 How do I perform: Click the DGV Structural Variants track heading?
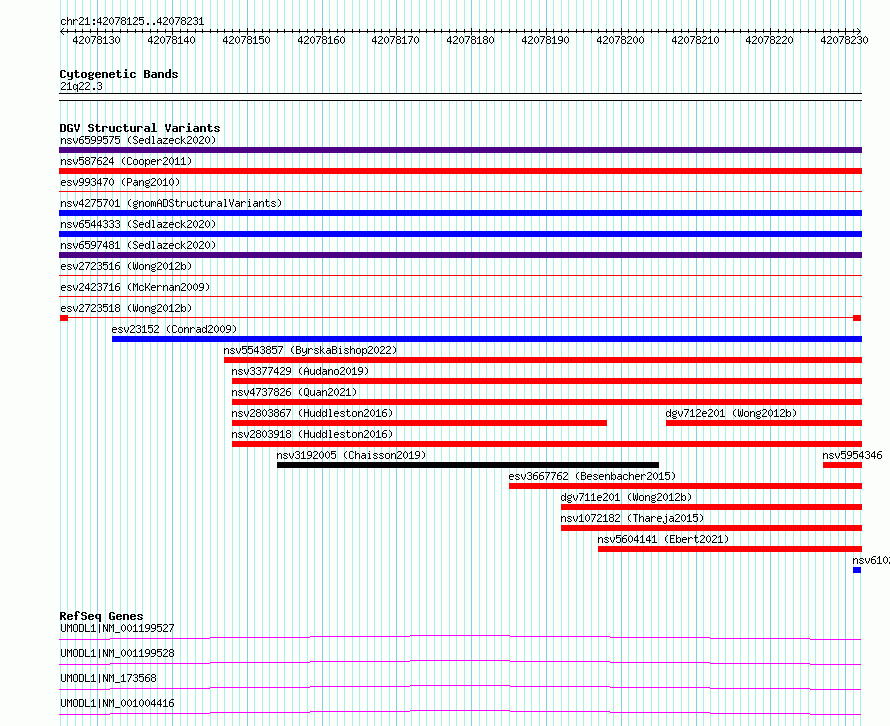140,128
